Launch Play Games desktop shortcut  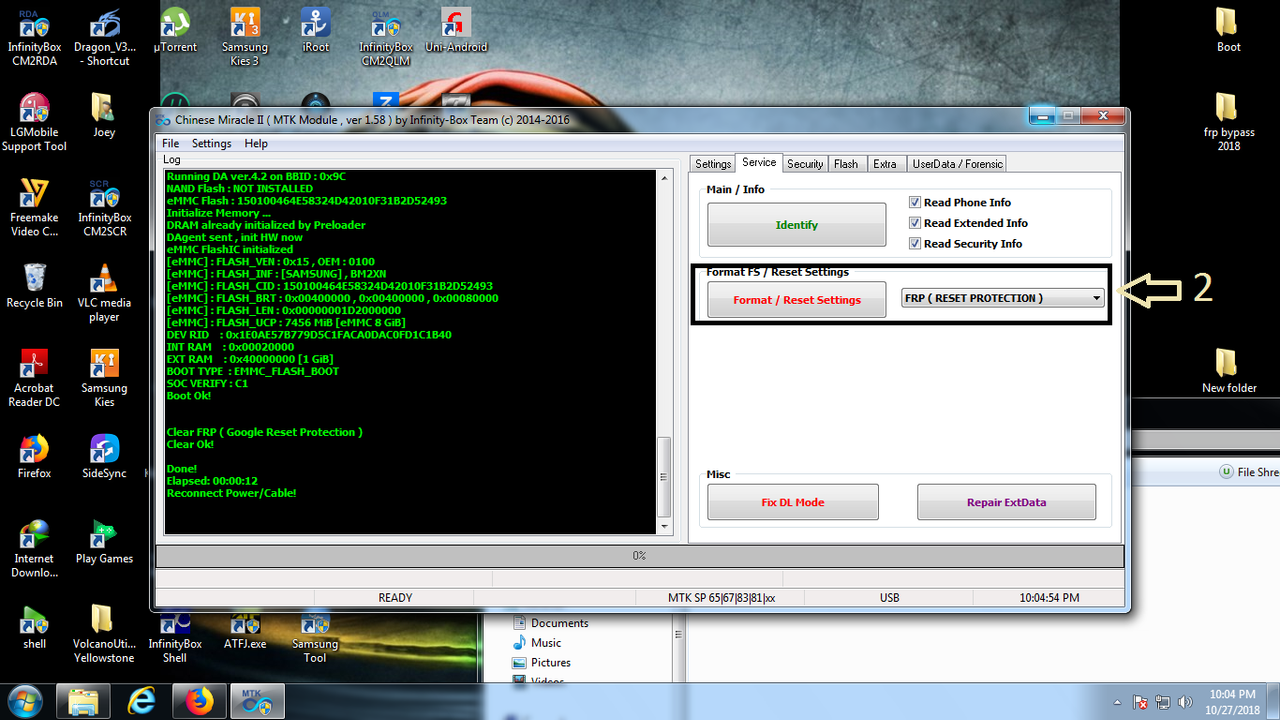coord(104,543)
